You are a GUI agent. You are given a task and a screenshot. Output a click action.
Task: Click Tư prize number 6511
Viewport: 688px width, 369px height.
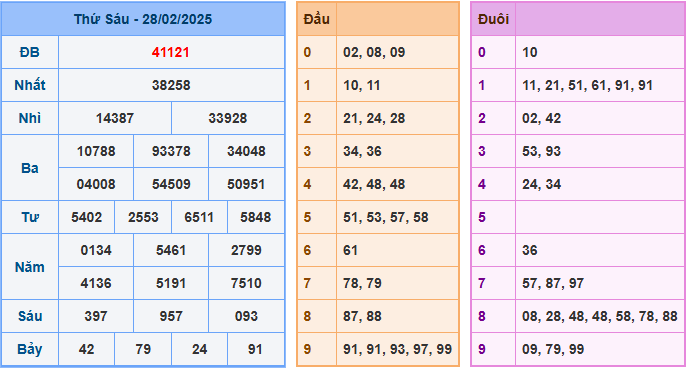click(x=199, y=217)
